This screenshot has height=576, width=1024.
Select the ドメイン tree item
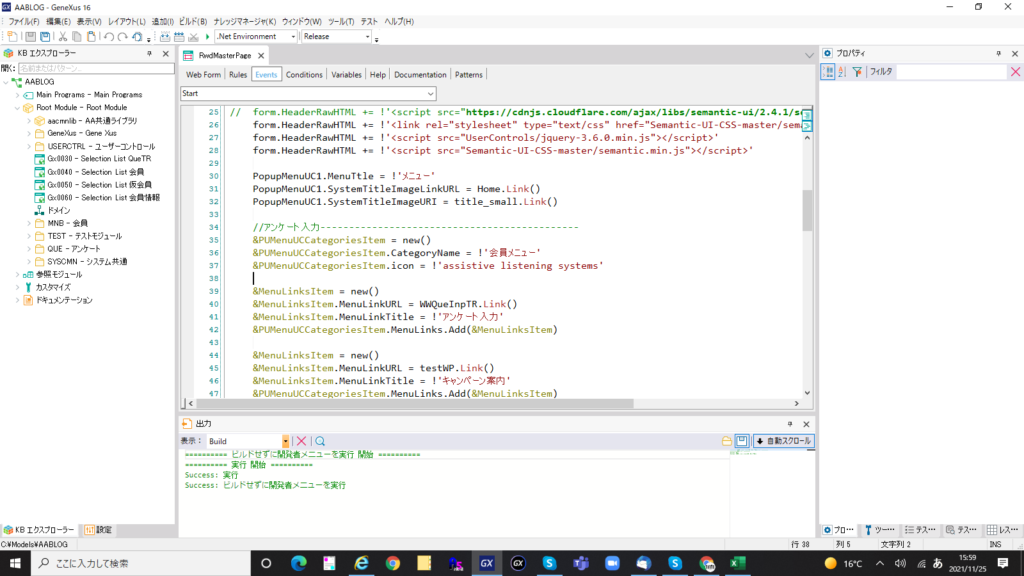tap(59, 210)
